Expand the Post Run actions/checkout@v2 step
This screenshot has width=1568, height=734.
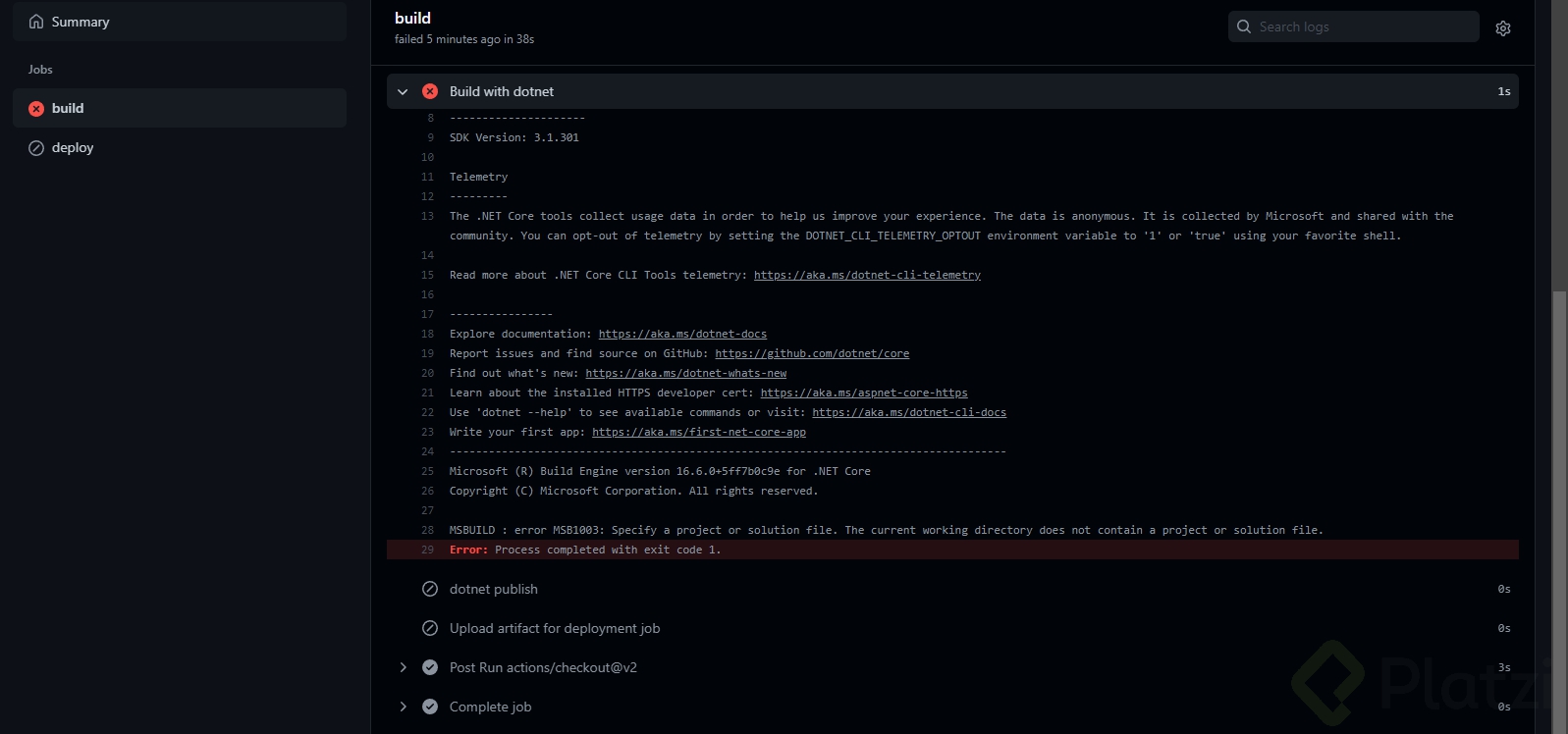click(403, 667)
